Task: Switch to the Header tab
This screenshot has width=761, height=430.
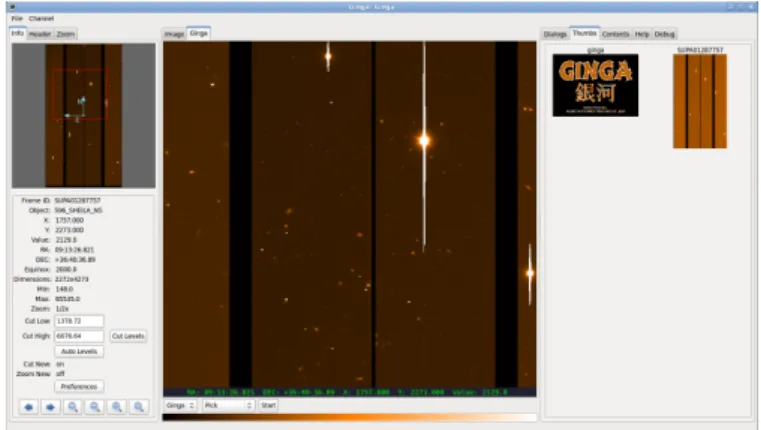Action: click(40, 34)
